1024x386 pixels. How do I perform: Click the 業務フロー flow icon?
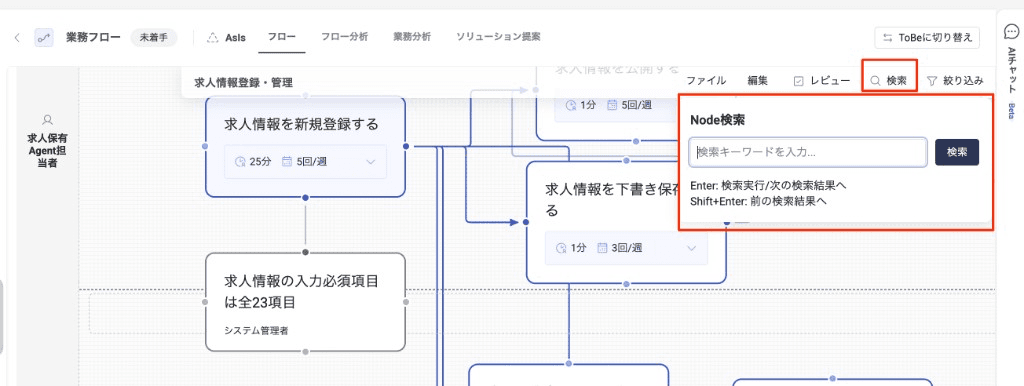coord(44,37)
